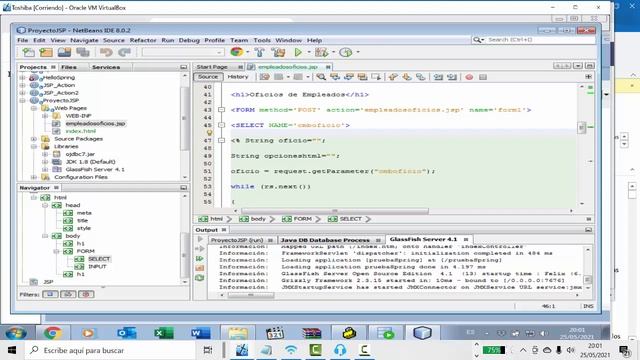Select the Start Page editor tab
Screen dimensions: 640x360
pyautogui.click(x=212, y=67)
